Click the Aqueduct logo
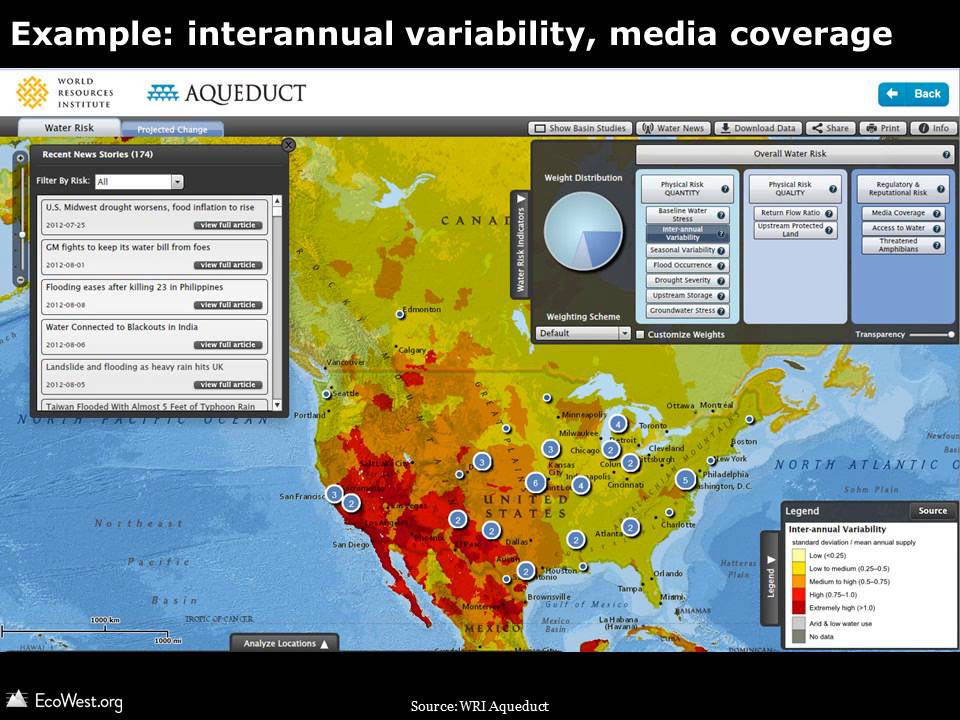Screen dimensions: 960x720 coord(227,93)
